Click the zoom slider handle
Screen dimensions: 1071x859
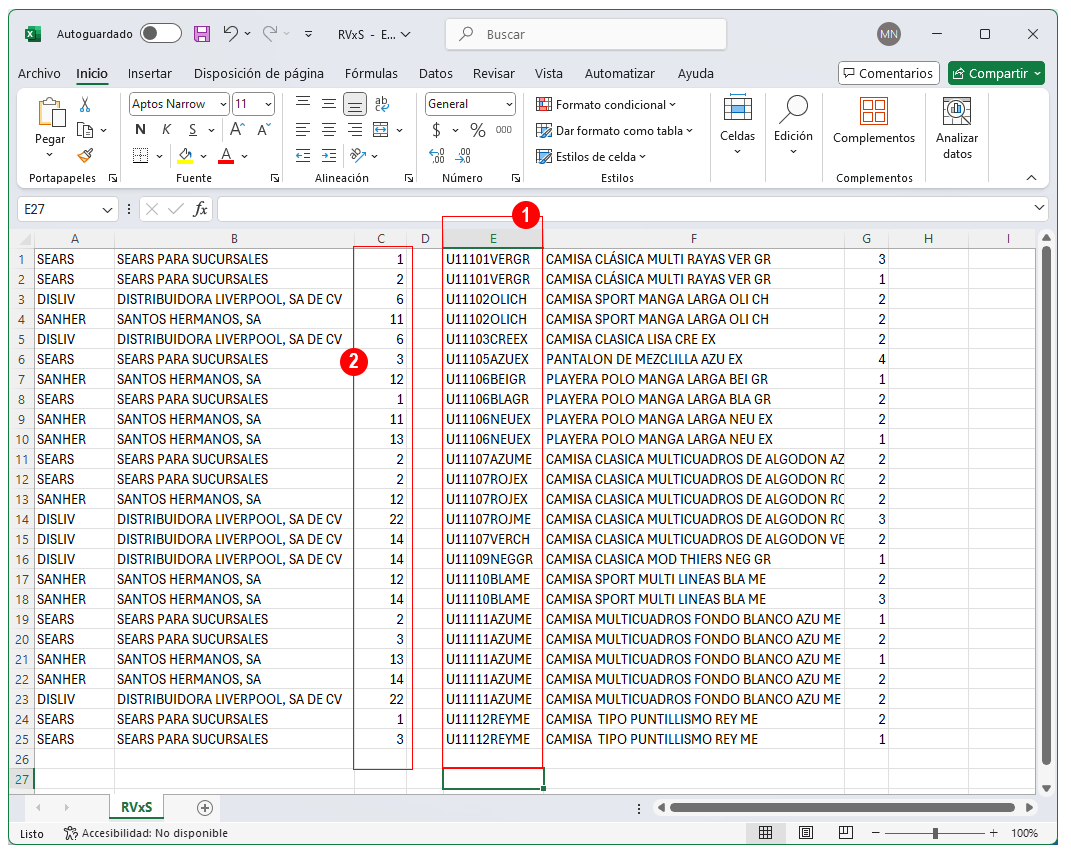pos(935,833)
